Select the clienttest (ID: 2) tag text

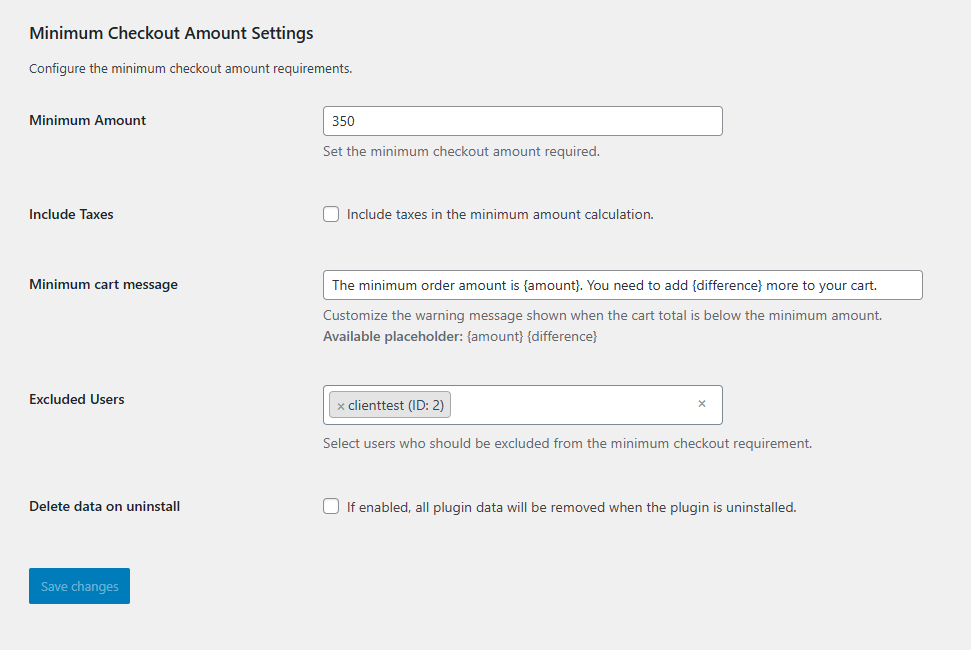[396, 406]
